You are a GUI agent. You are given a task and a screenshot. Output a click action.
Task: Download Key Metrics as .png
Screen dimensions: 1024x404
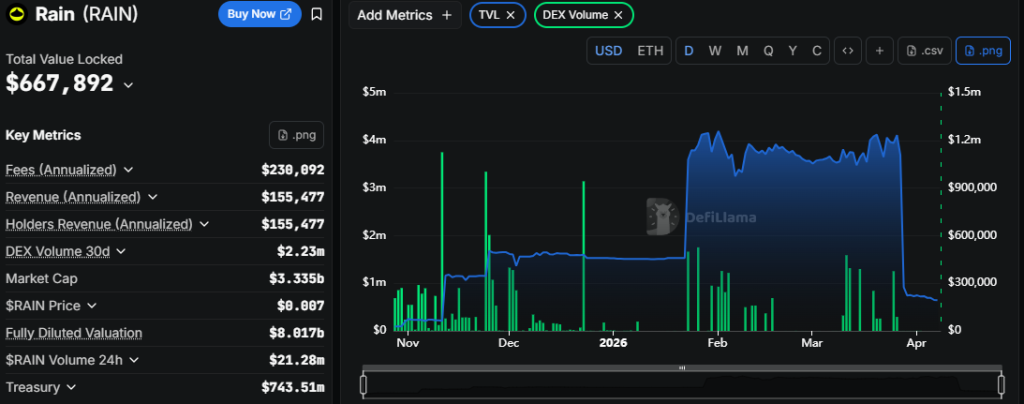click(296, 135)
